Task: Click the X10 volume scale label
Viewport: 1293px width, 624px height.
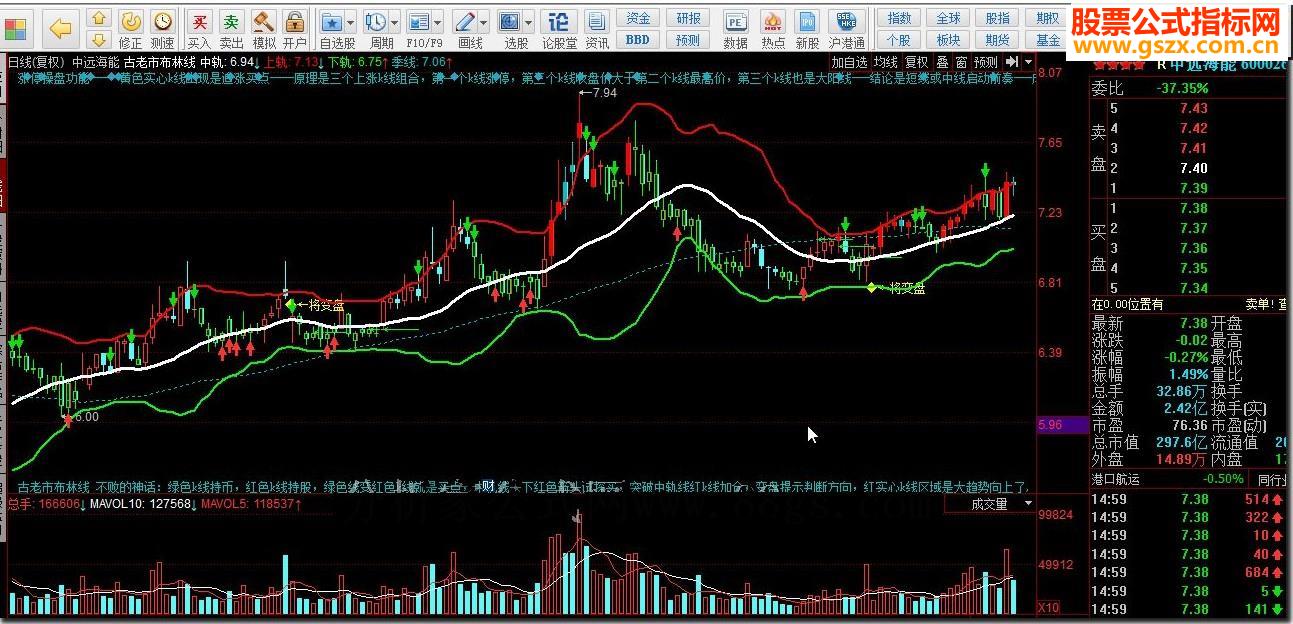Action: pyautogui.click(x=1049, y=607)
